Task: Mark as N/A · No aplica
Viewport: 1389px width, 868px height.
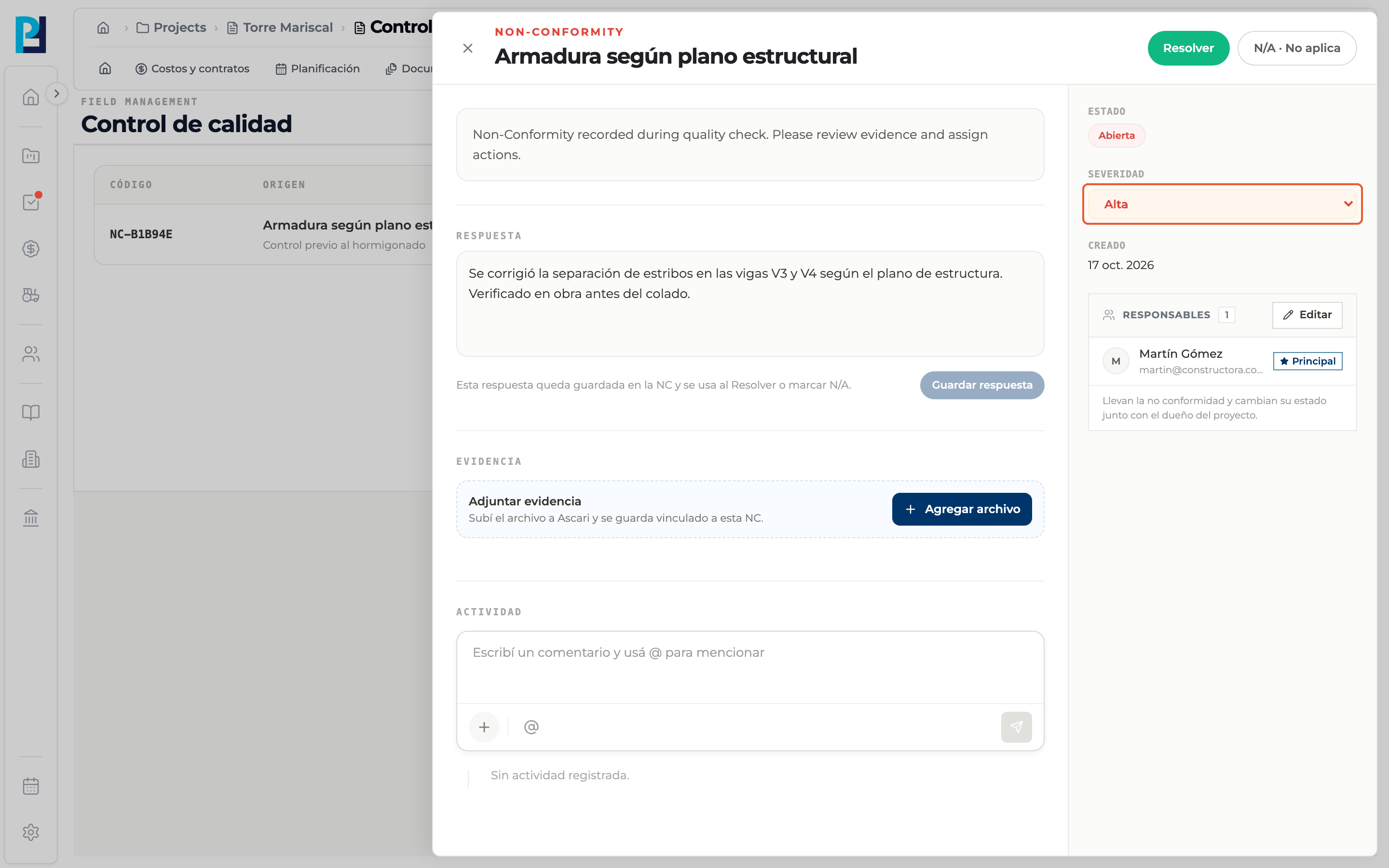Action: tap(1296, 48)
